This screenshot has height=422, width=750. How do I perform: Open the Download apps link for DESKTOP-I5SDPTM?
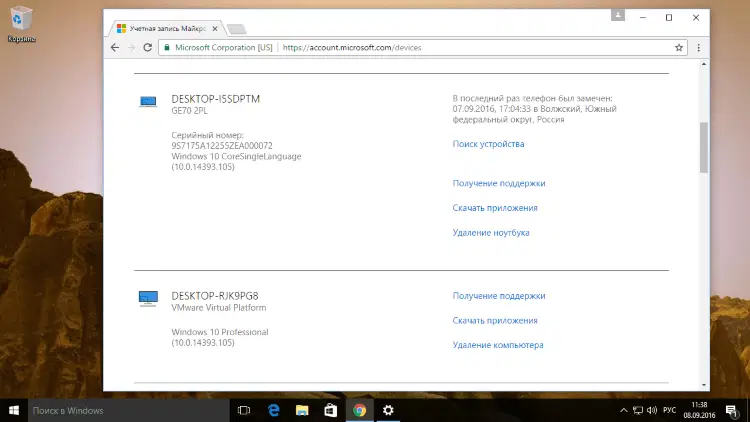pos(495,208)
